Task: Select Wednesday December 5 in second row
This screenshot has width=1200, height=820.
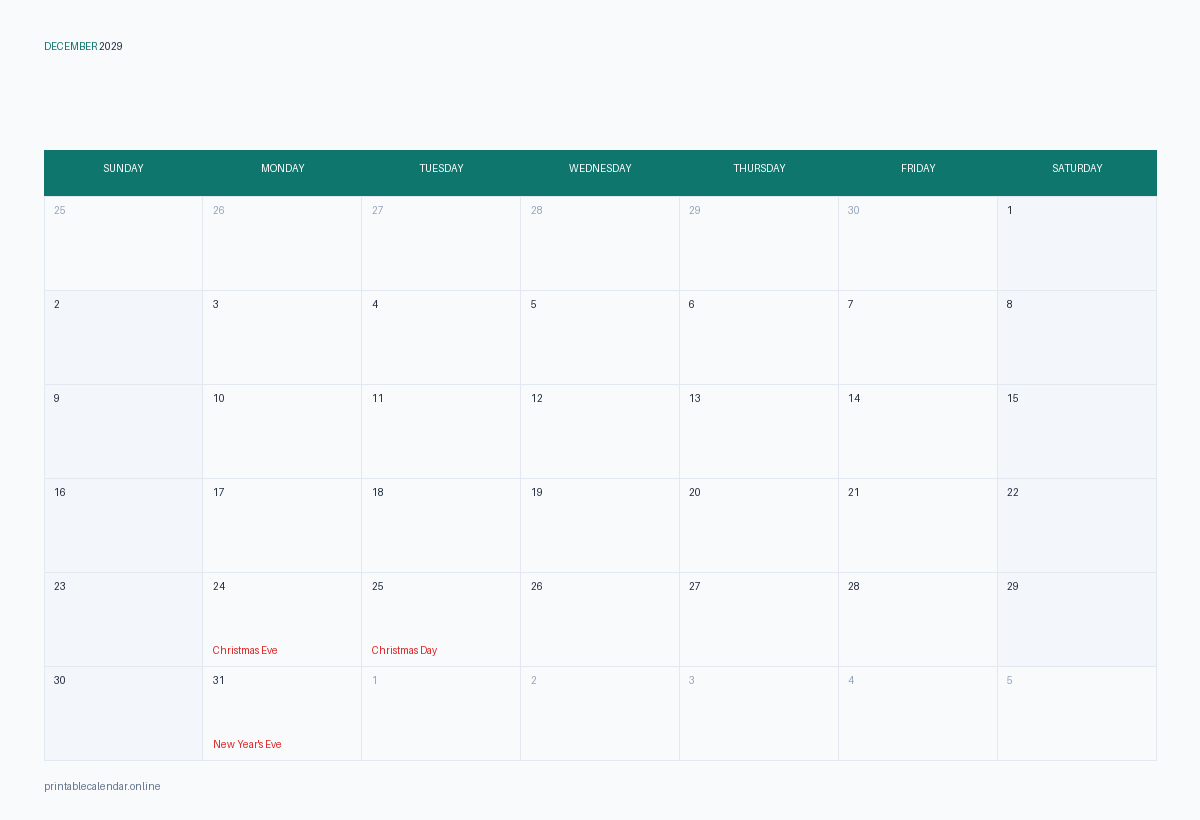Action: (600, 337)
